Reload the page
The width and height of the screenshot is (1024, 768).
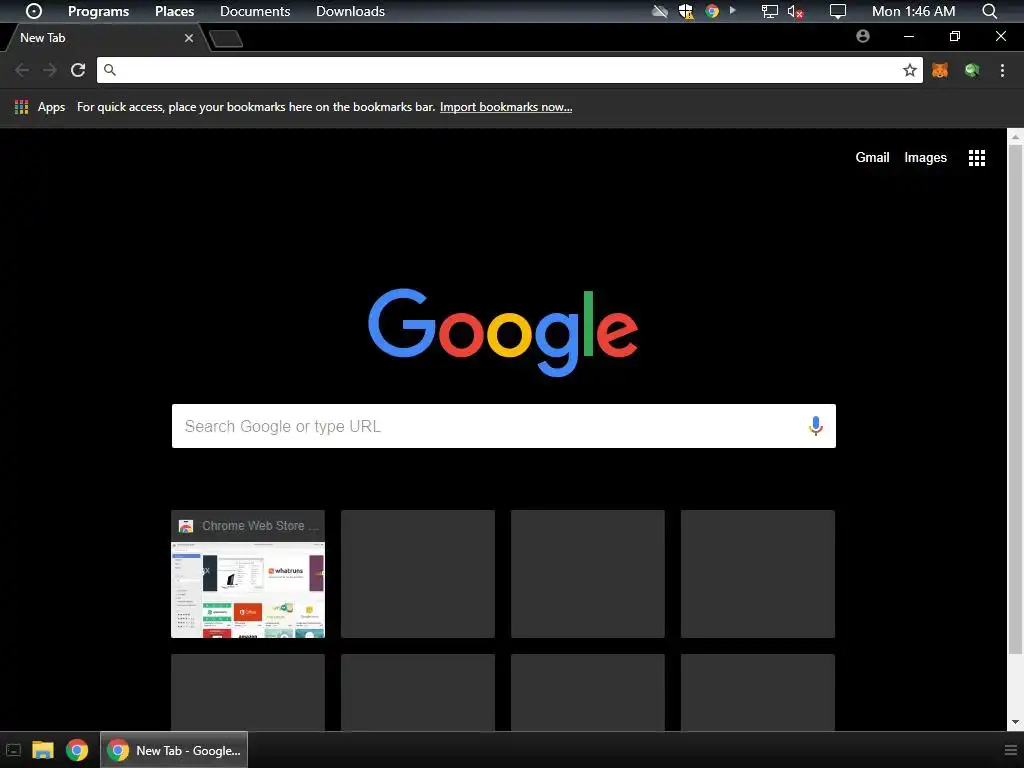78,70
